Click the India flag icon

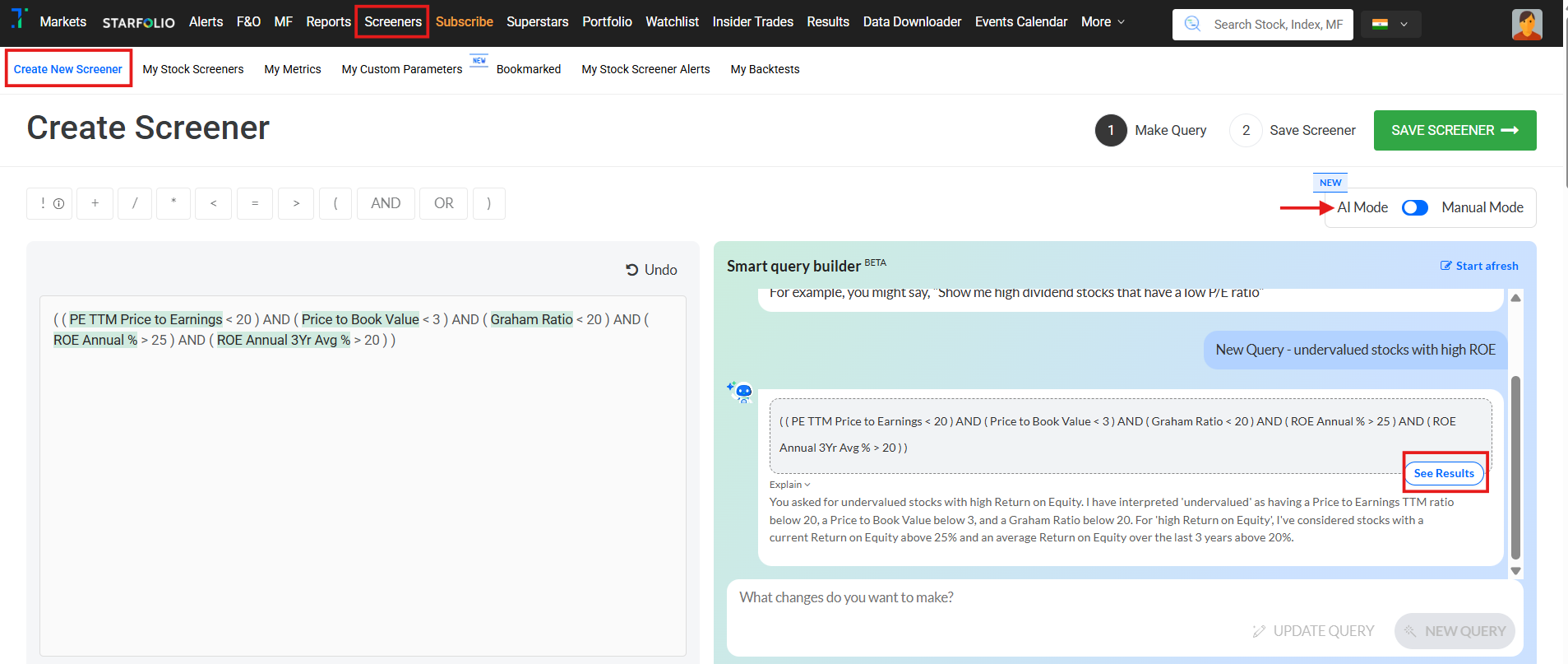click(x=1381, y=24)
